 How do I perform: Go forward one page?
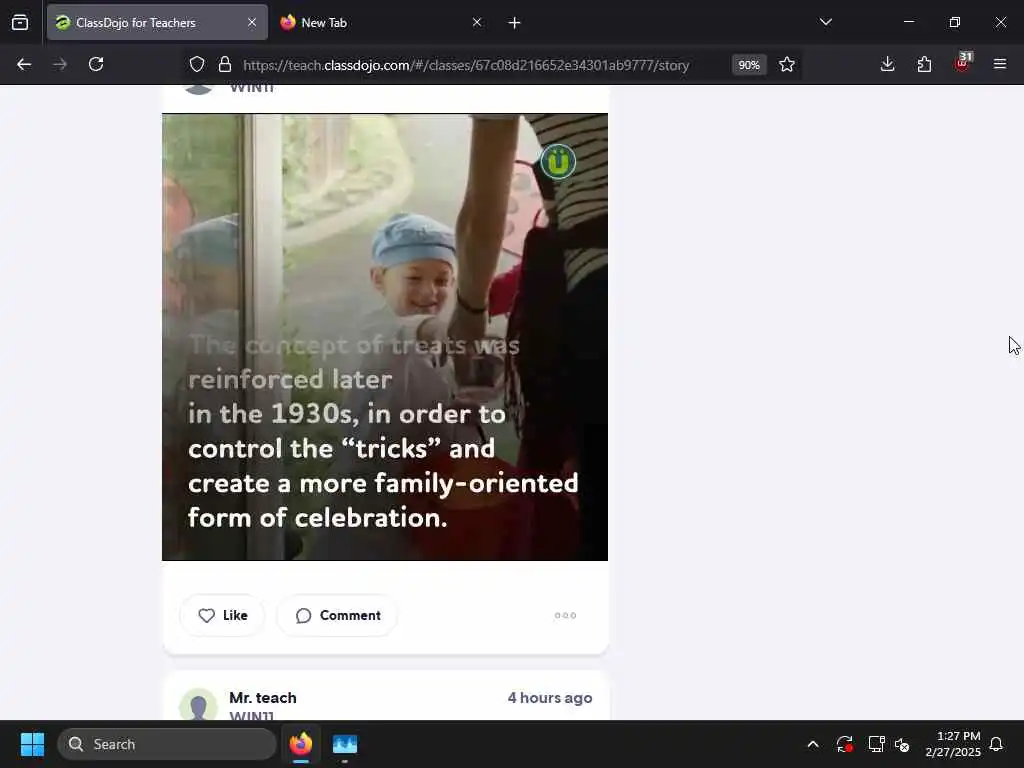[x=60, y=64]
